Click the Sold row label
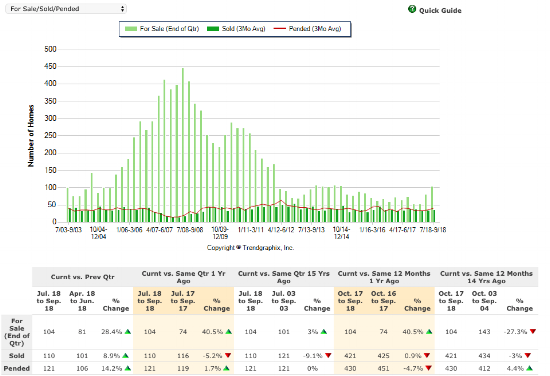 click(x=17, y=356)
